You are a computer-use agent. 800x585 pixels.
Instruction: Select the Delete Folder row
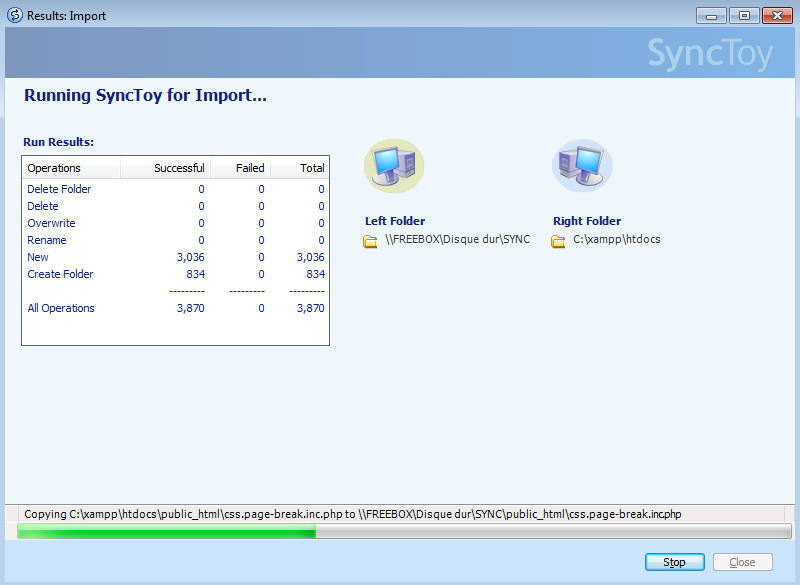click(x=59, y=189)
